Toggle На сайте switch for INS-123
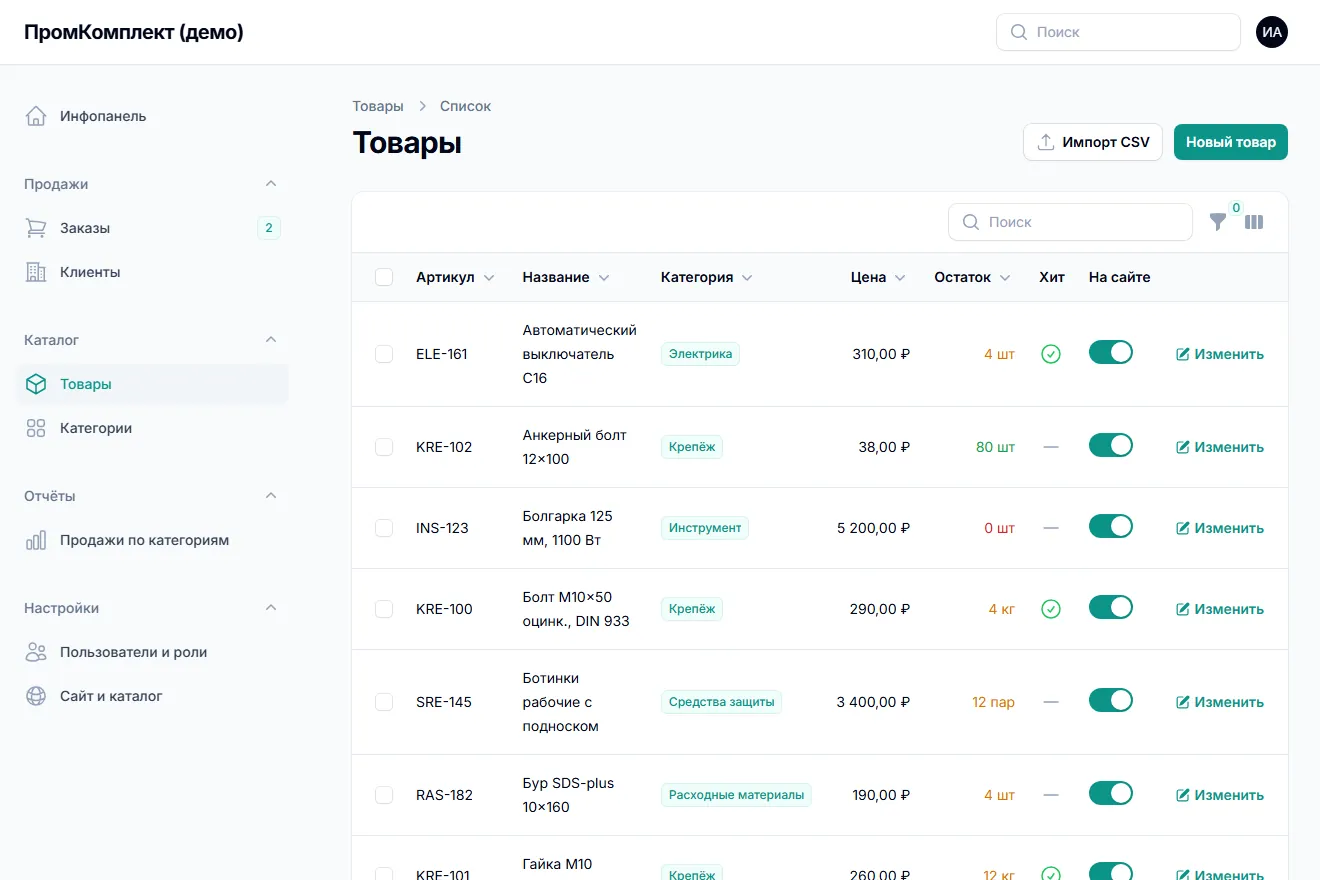 coord(1111,526)
